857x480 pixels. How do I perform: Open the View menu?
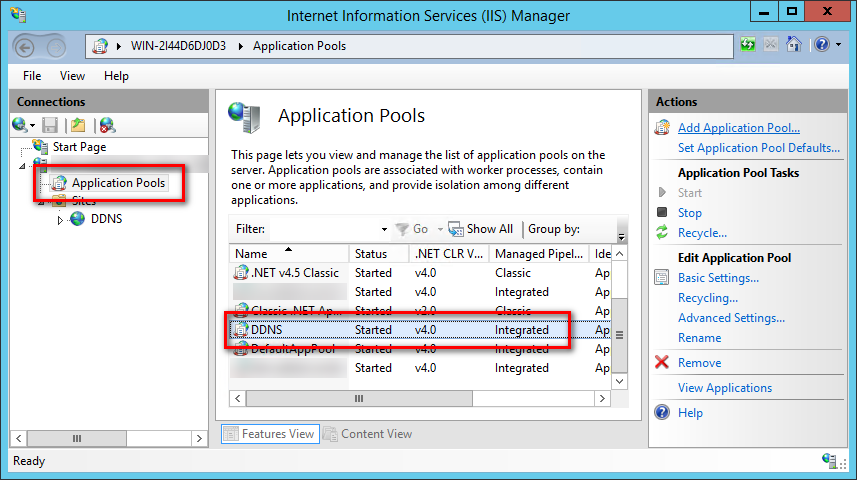72,76
